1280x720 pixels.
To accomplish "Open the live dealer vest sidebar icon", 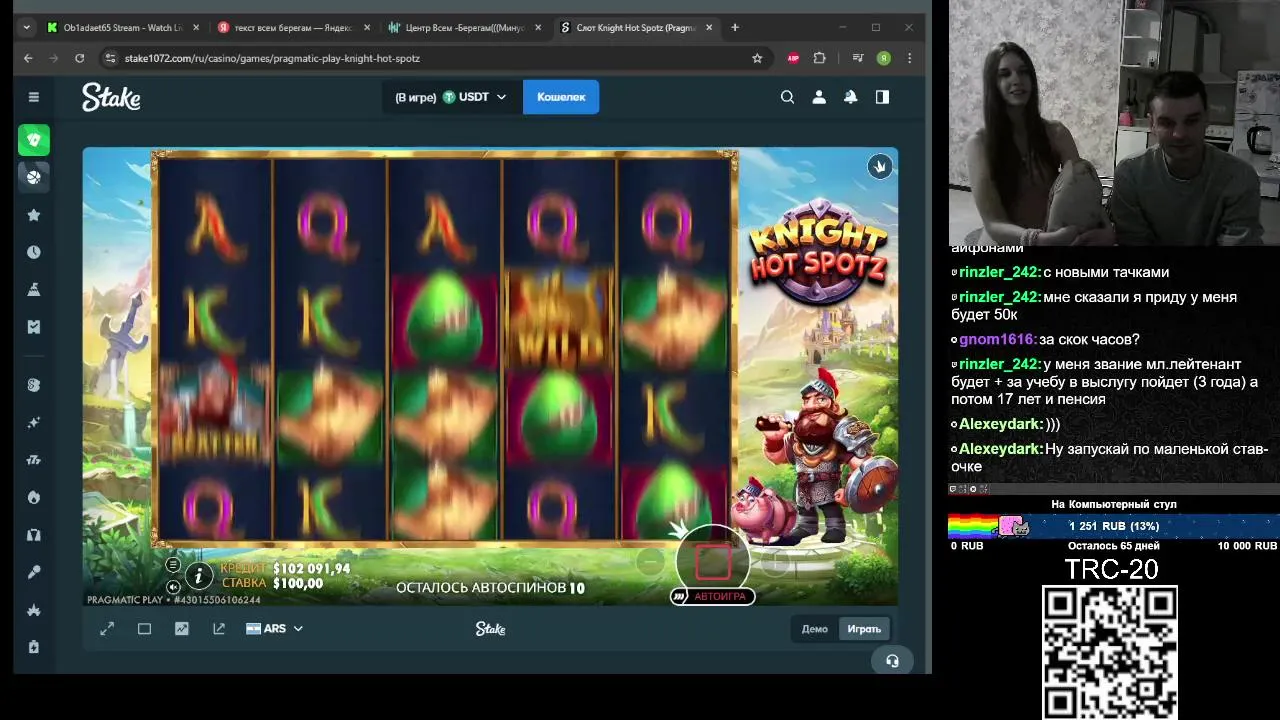I will click(x=33, y=535).
